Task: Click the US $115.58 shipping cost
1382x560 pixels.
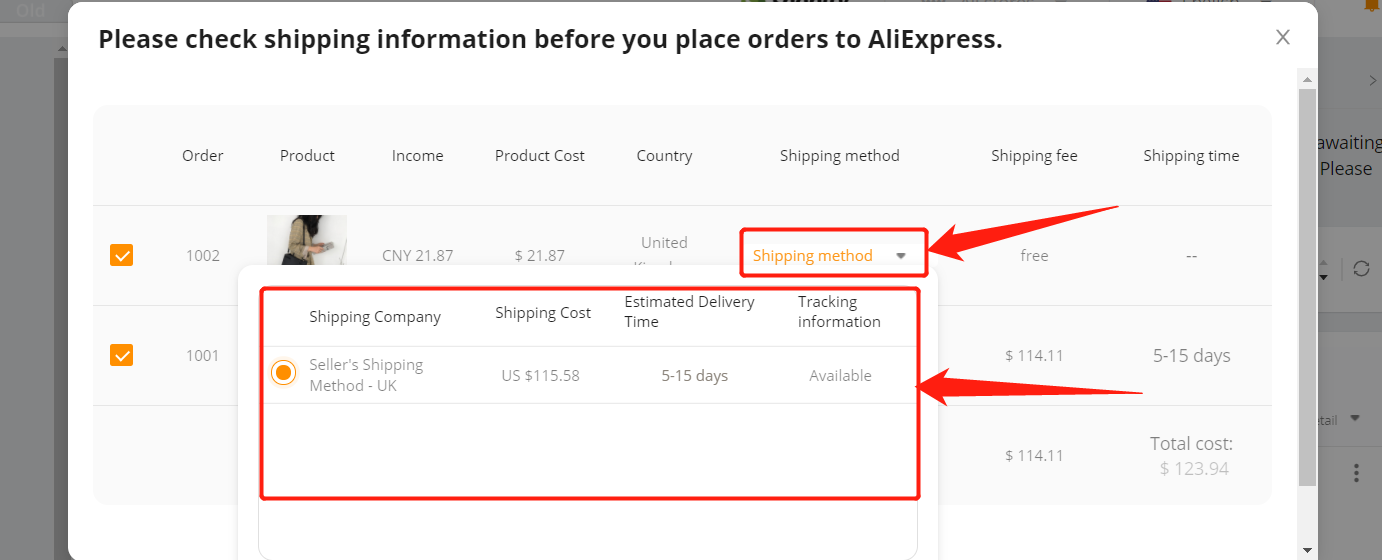Action: (x=540, y=376)
